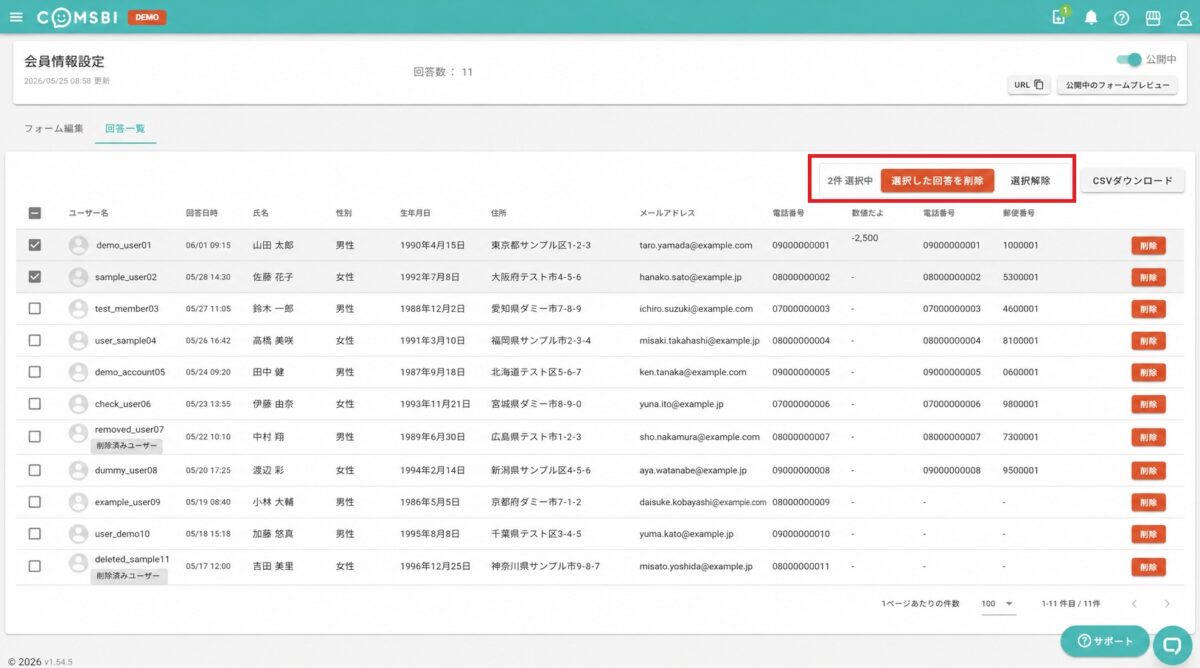
Task: Select the 回答一覧 tab
Action: coord(125,129)
